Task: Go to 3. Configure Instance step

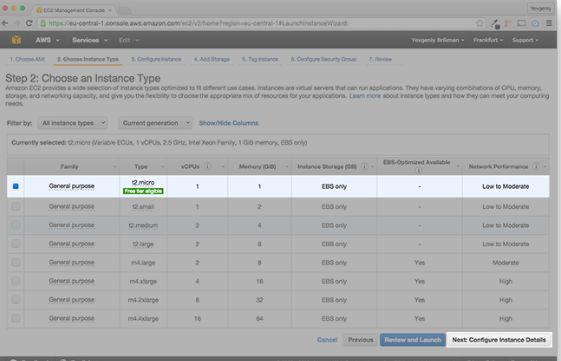Action: (156, 59)
